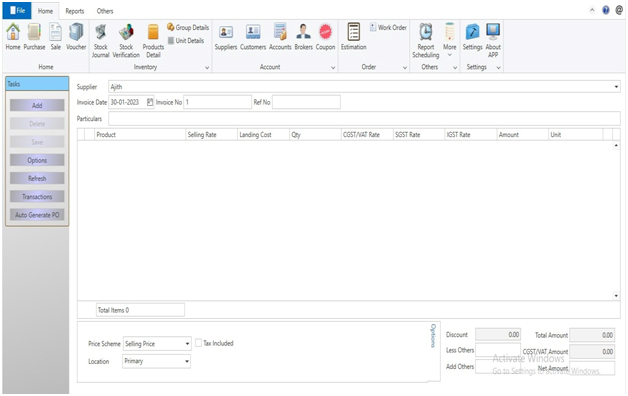Click the Particulars field
This screenshot has height=396, width=628.
(x=364, y=119)
